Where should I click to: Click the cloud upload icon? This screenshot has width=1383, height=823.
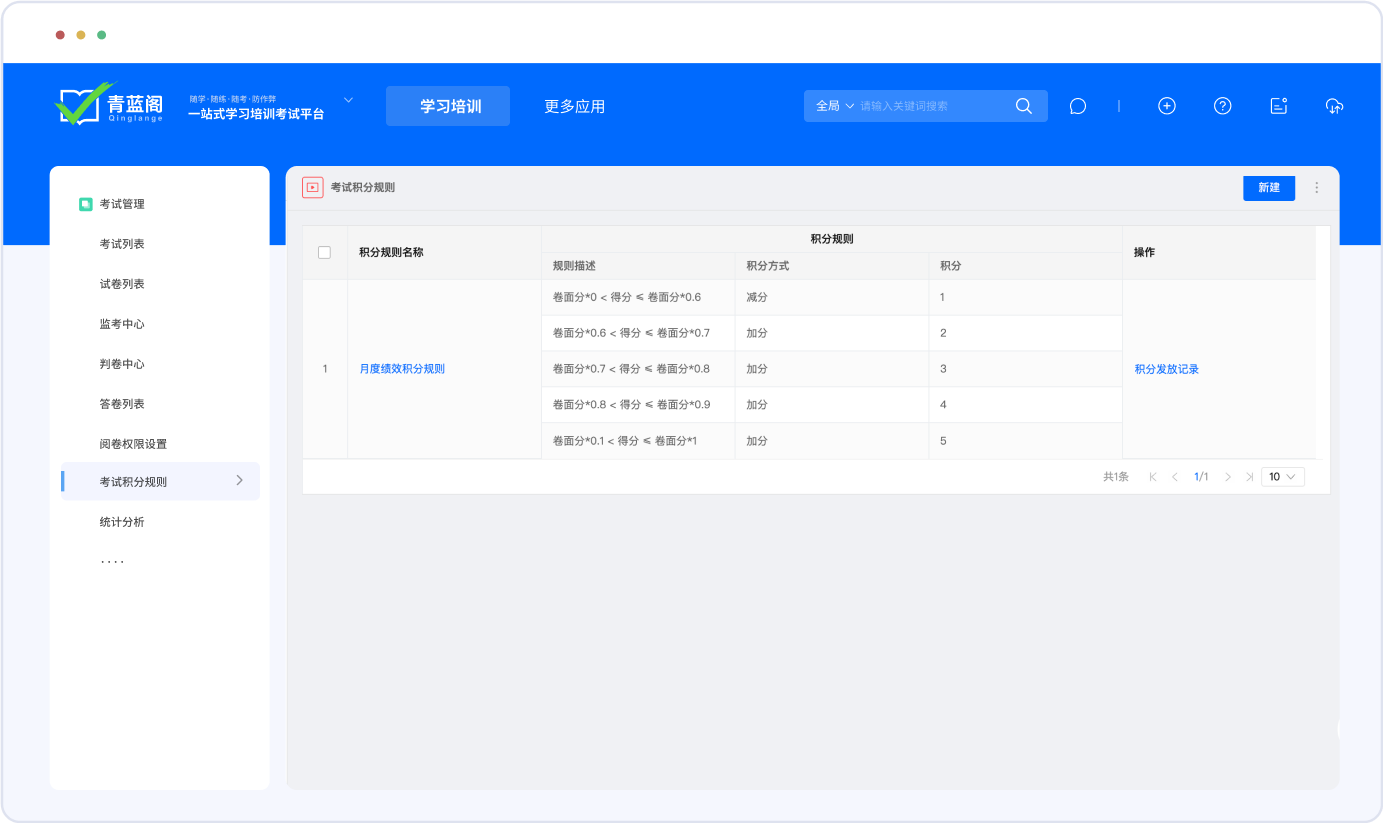pyautogui.click(x=1334, y=106)
